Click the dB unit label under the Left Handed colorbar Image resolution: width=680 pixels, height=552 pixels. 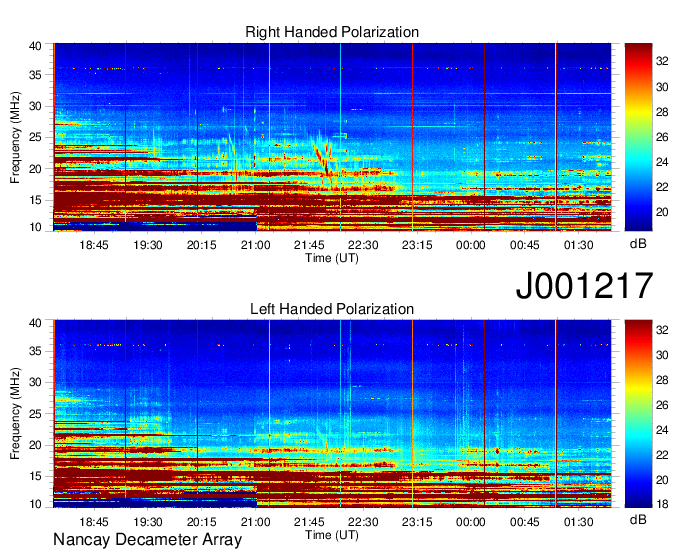point(638,519)
